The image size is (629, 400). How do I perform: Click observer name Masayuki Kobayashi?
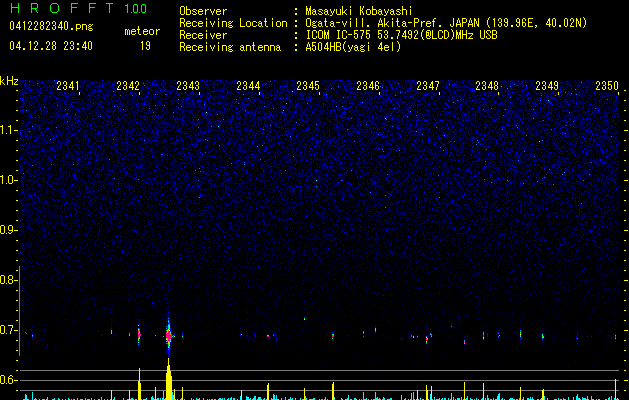tap(359, 11)
